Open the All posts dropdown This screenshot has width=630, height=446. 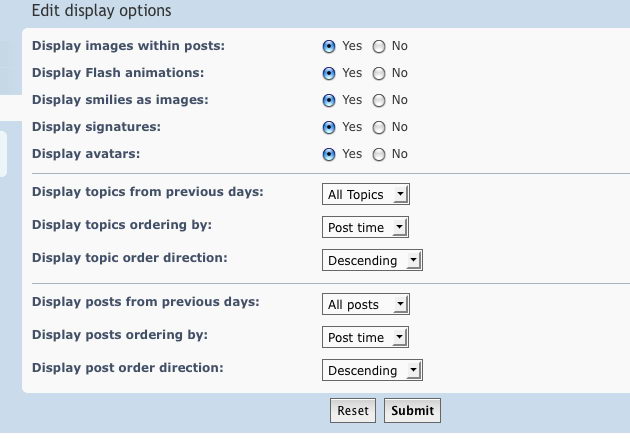(366, 304)
